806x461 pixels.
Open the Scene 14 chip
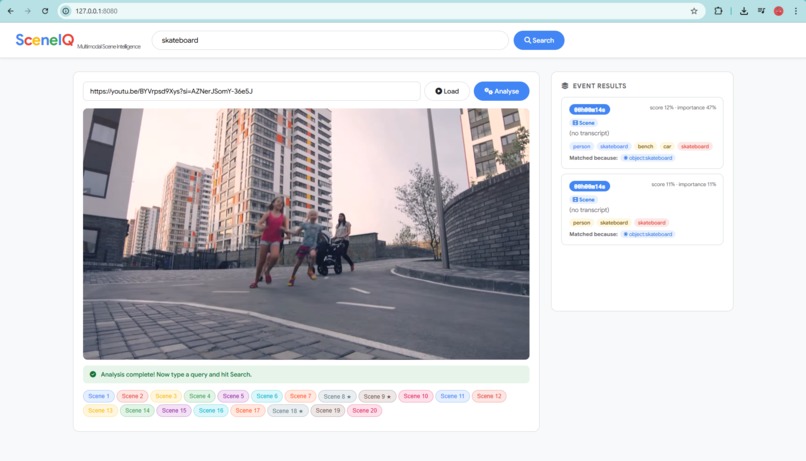pos(137,411)
